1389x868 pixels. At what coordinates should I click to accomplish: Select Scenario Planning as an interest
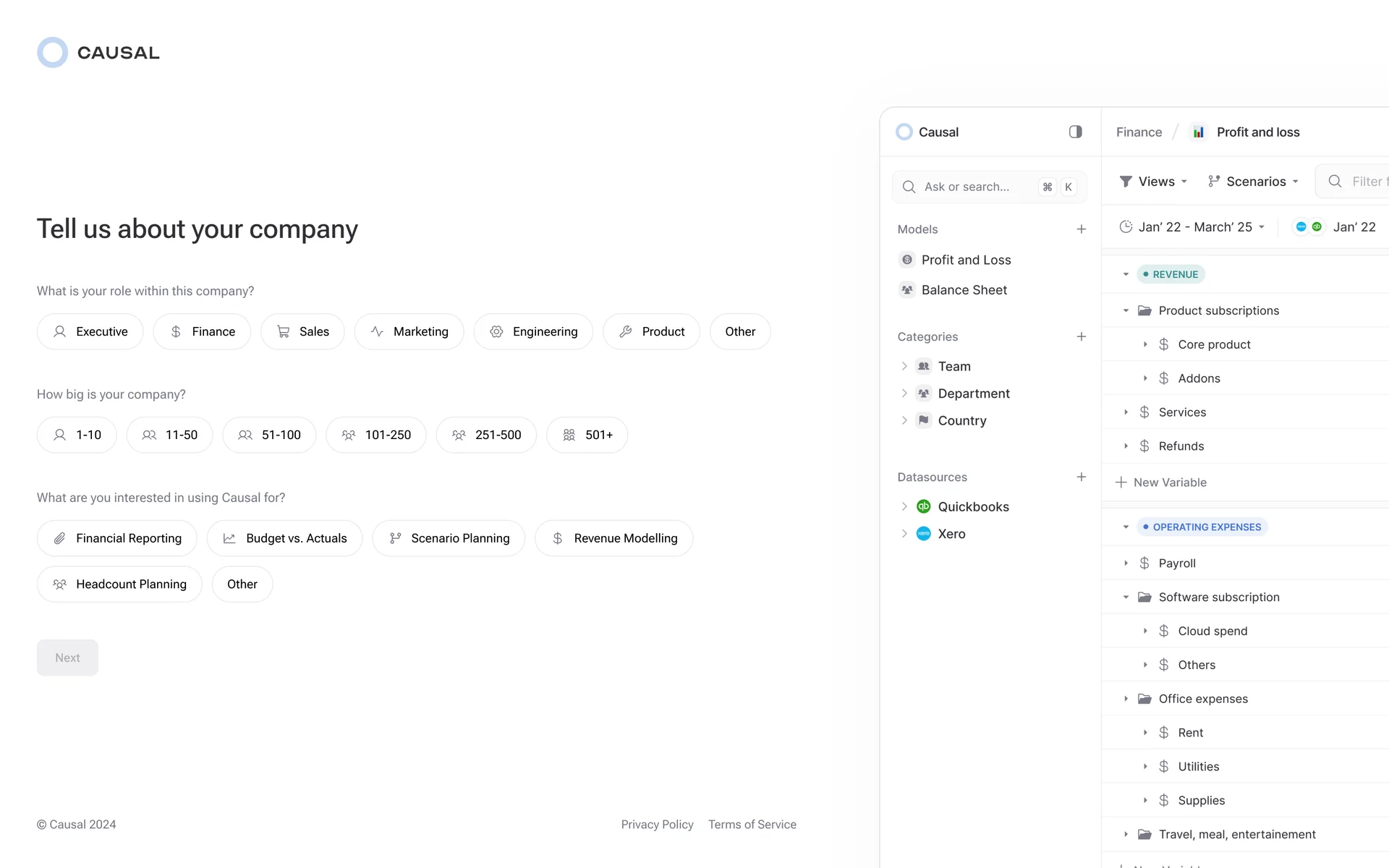(449, 538)
